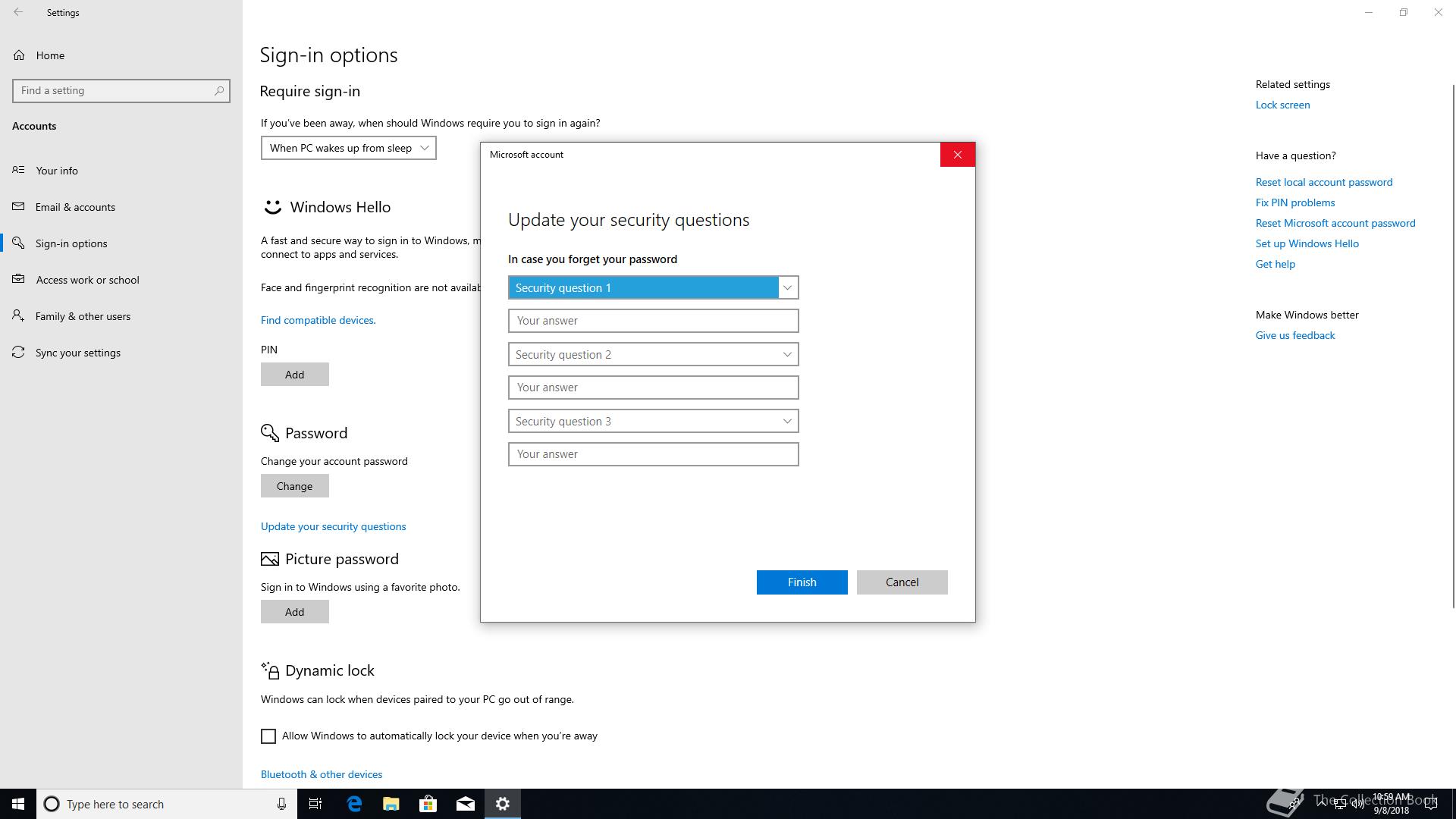Viewport: 1456px width, 819px height.
Task: Open Lock screen related setting
Action: pyautogui.click(x=1283, y=105)
